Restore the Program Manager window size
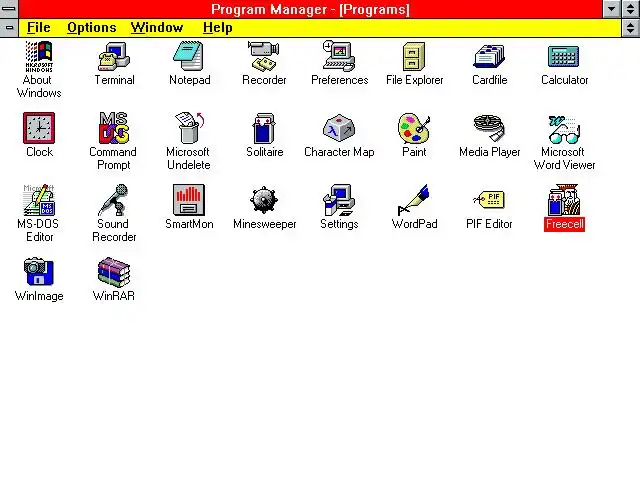The image size is (640, 480). click(631, 9)
